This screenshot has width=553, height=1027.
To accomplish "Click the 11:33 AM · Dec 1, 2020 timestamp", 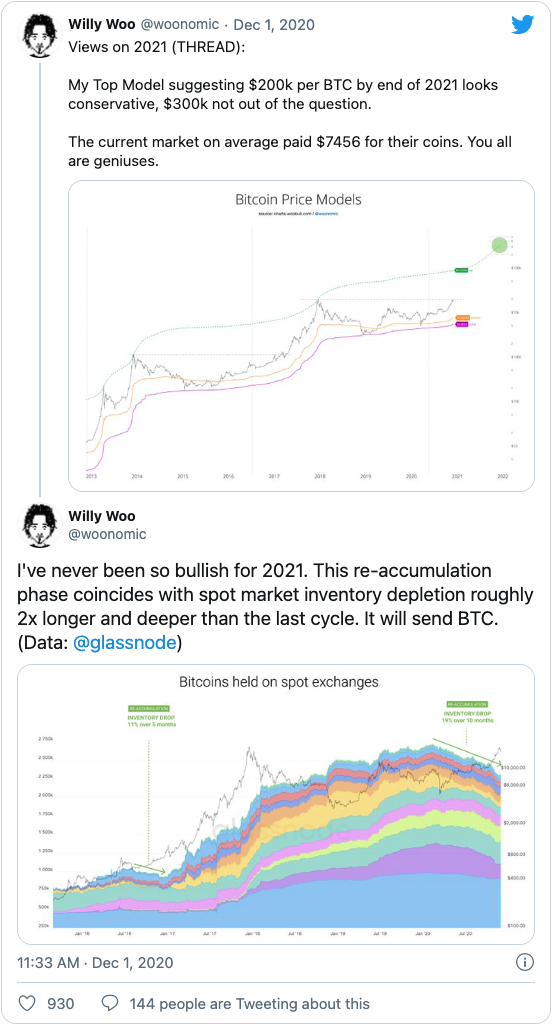I will (x=96, y=962).
